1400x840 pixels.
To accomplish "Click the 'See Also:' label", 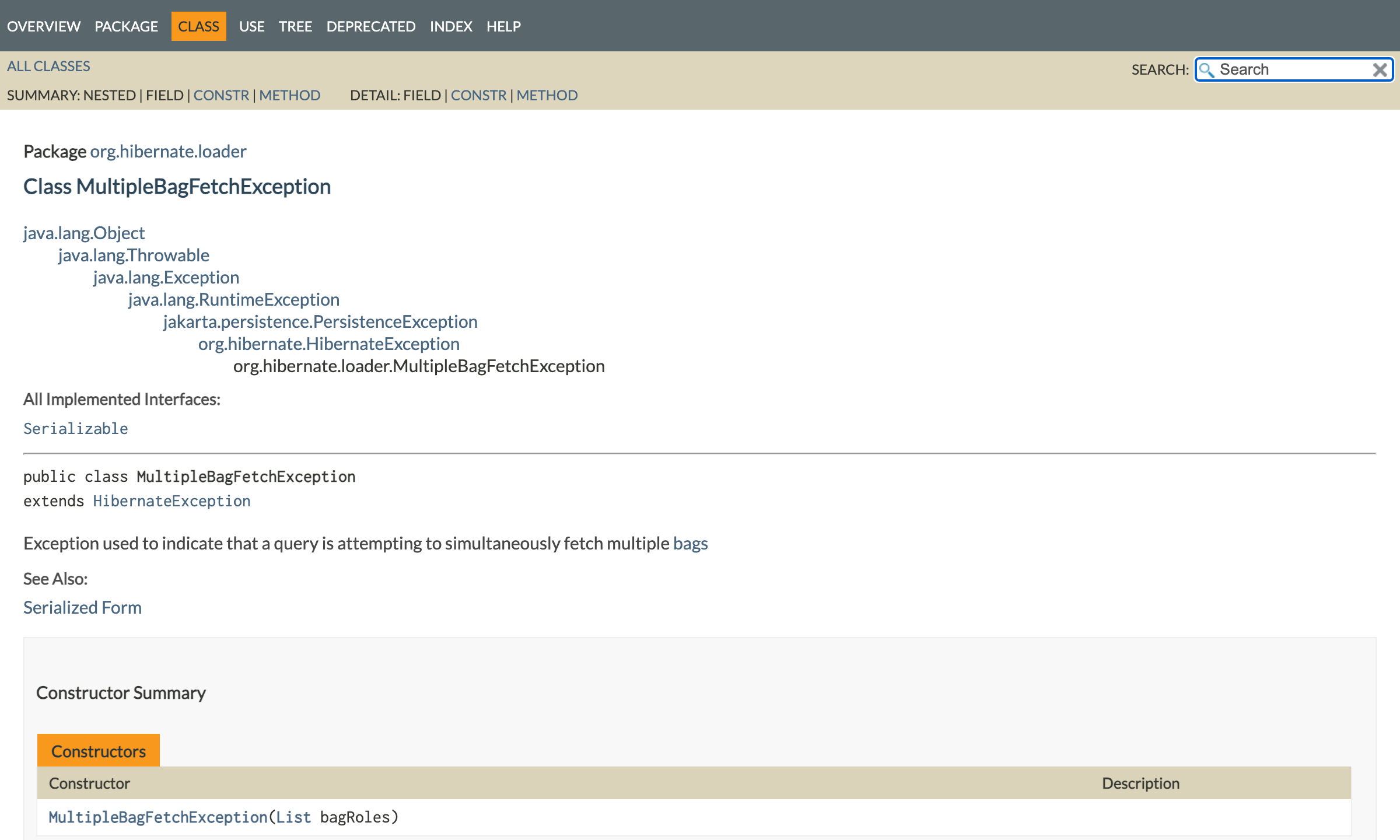I will (55, 579).
